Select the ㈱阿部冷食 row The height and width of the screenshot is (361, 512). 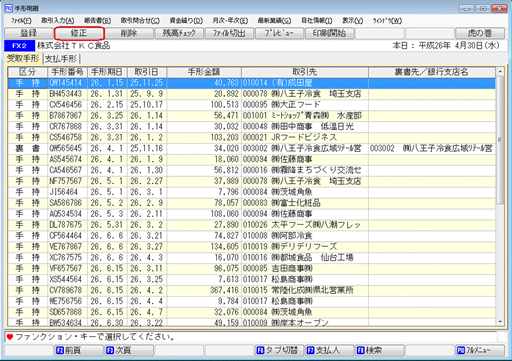(x=252, y=236)
